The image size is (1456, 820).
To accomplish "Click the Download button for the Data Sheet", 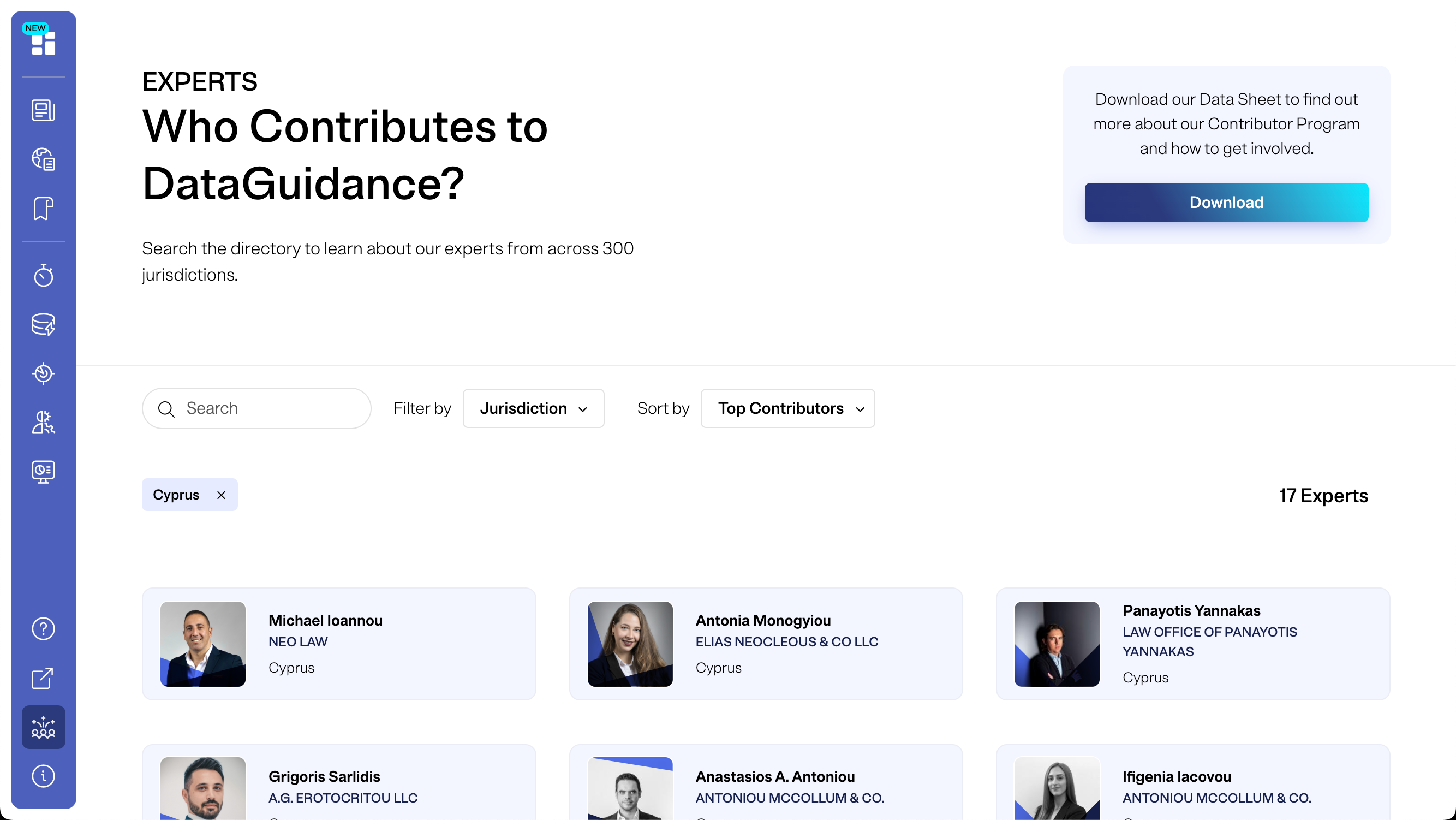I will click(x=1226, y=202).
